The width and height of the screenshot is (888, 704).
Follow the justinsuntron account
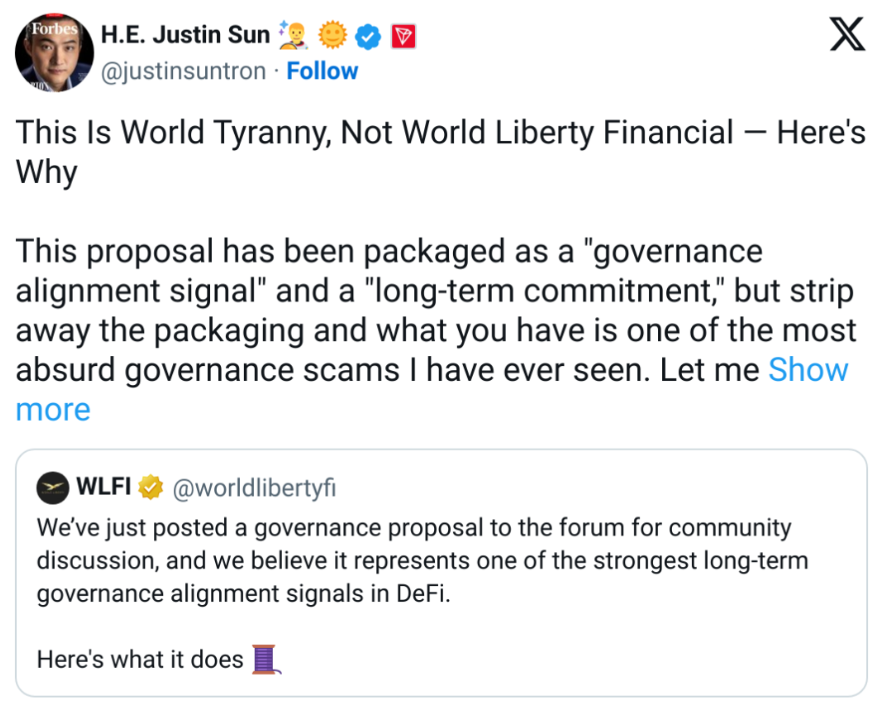coord(322,71)
